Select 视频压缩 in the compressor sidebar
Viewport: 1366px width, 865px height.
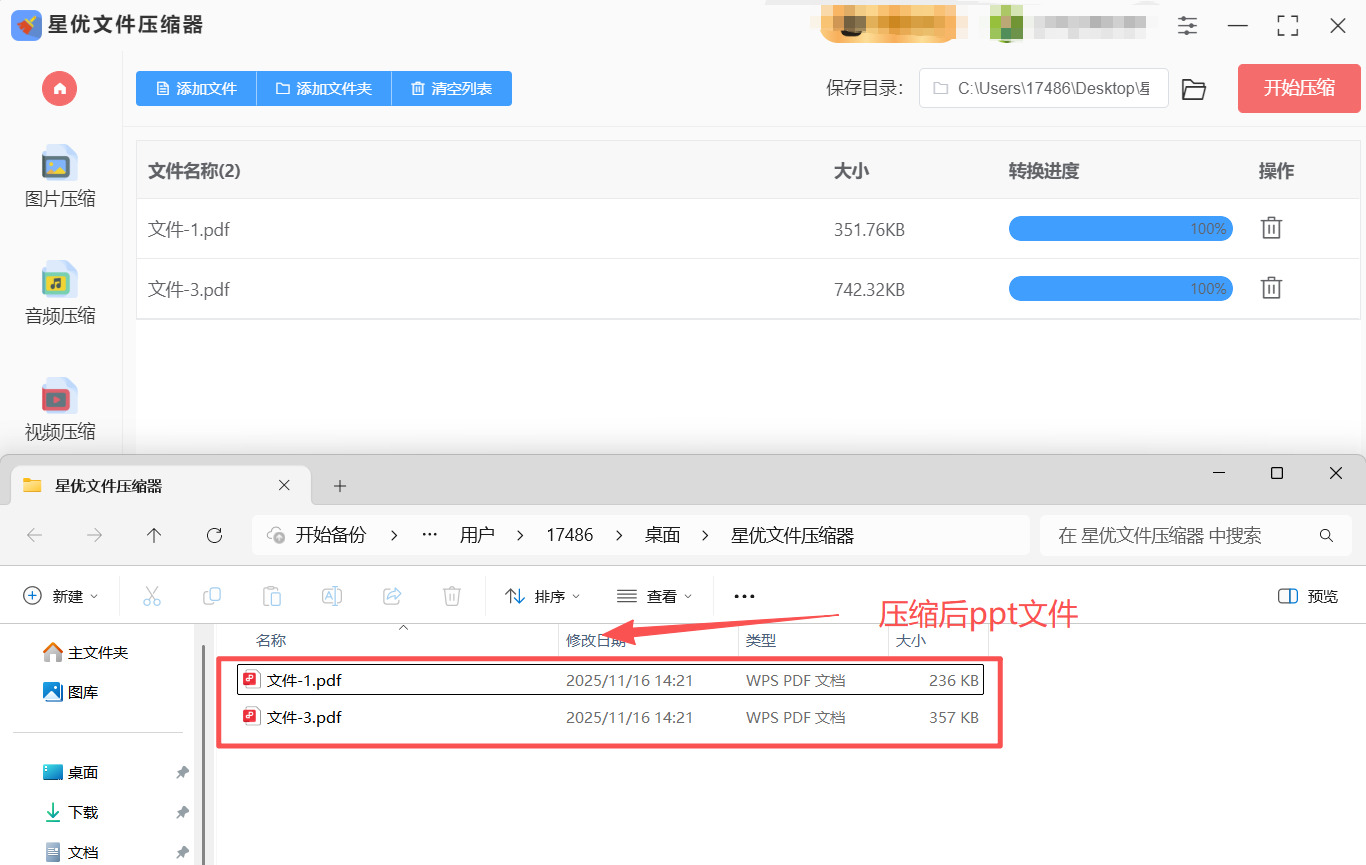(59, 410)
